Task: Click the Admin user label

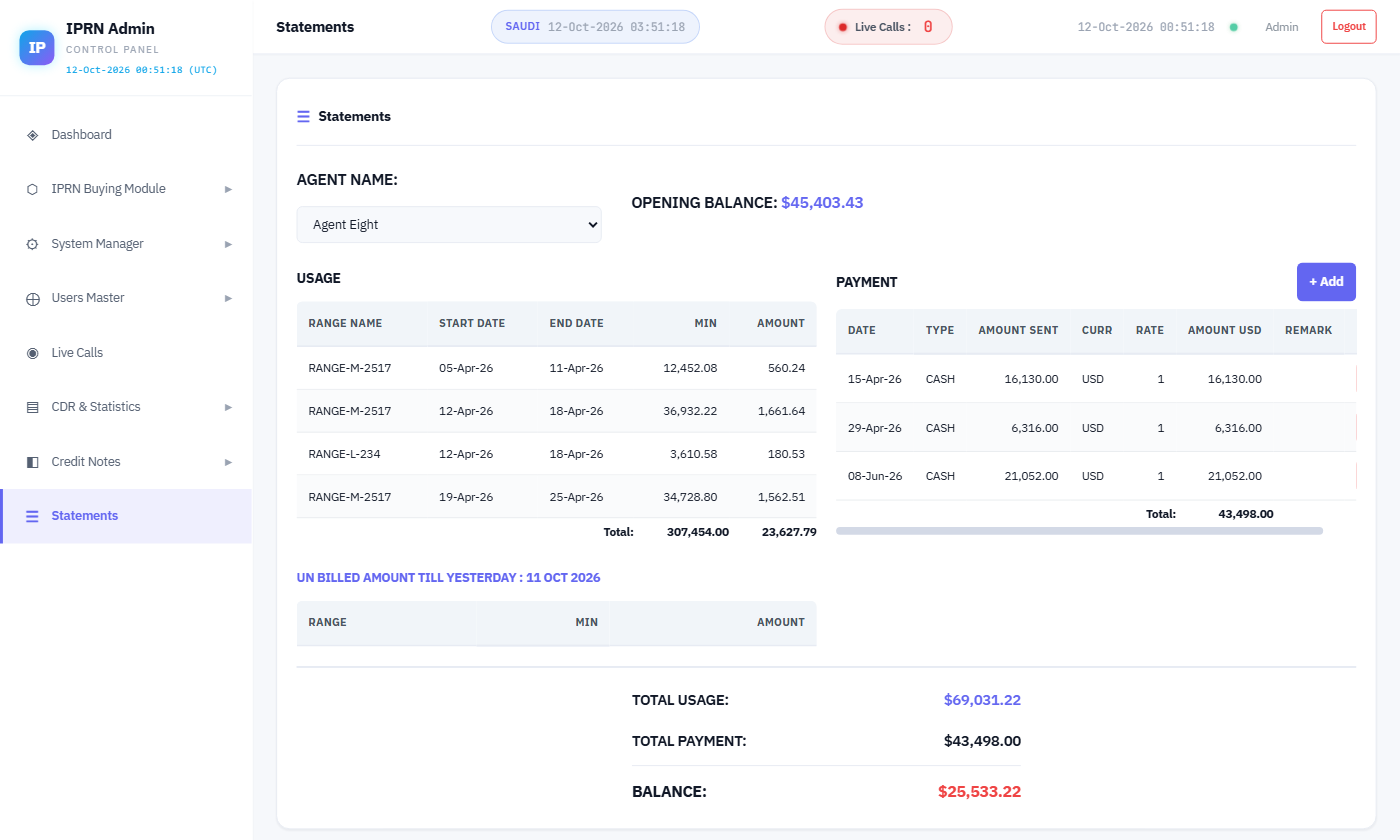Action: (x=1281, y=27)
